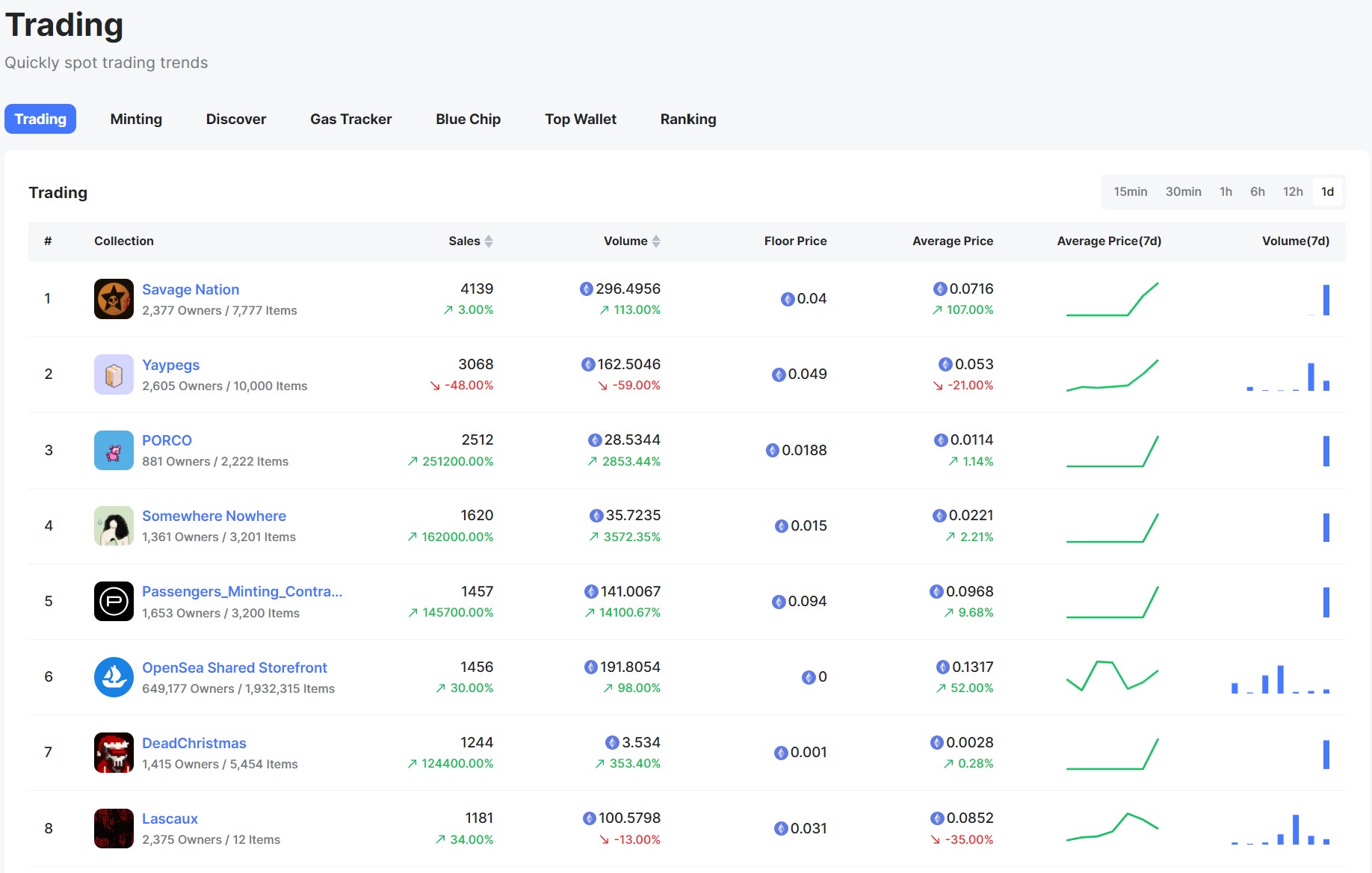Open the OpenSea Shared Storefront link
Image resolution: width=1372 pixels, height=873 pixels.
pos(235,667)
